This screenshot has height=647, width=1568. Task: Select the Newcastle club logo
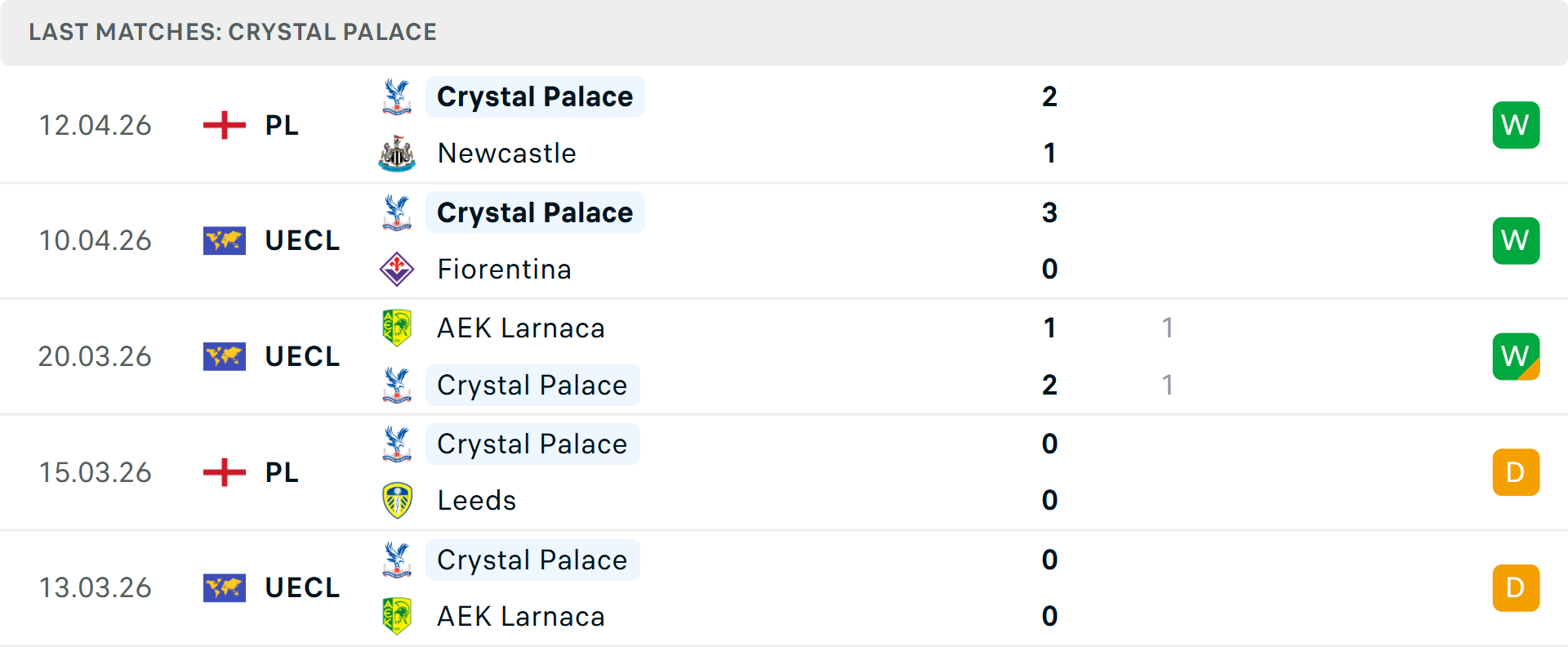click(397, 153)
